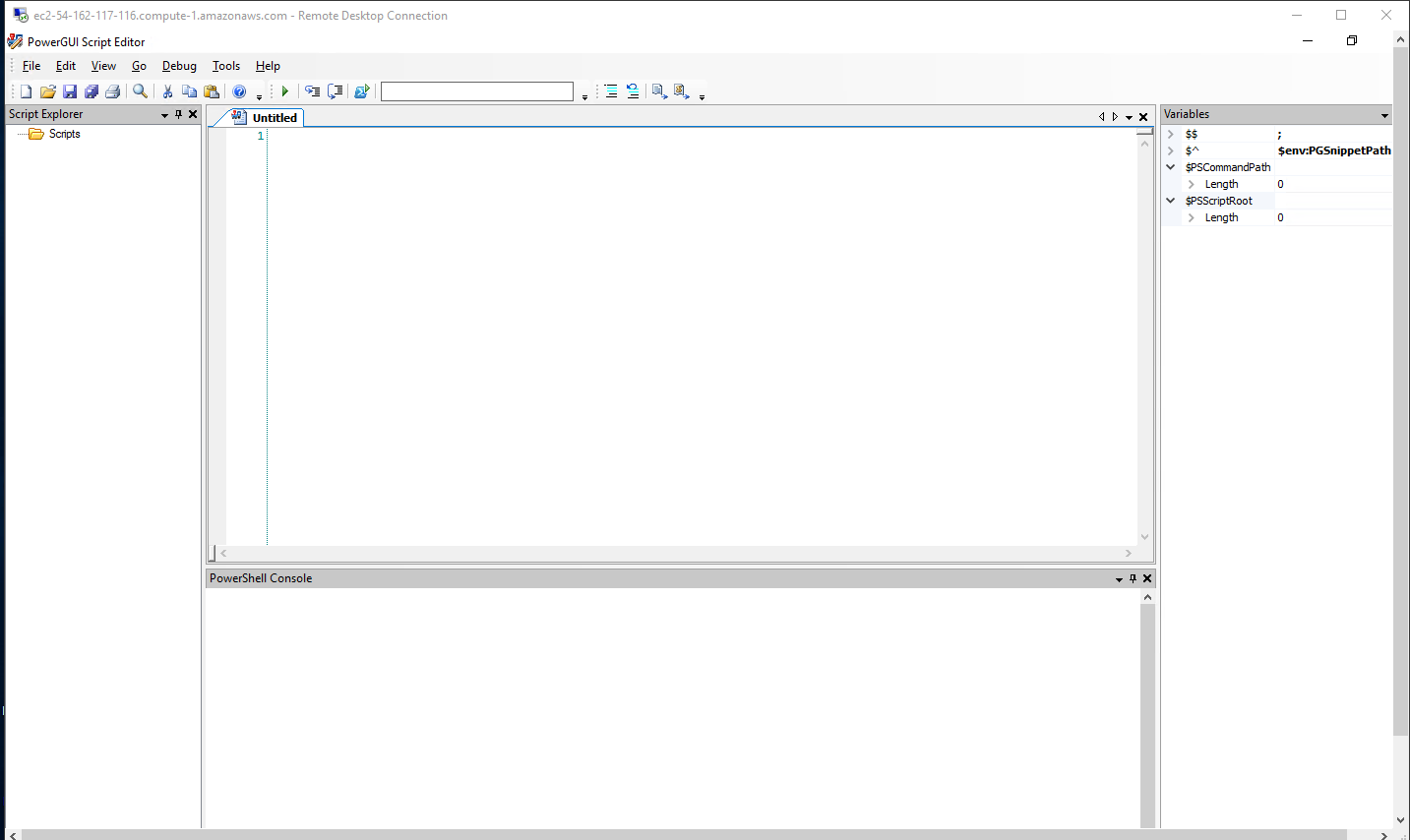Click the toolbar search input box
The width and height of the screenshot is (1410, 840).
(x=476, y=91)
